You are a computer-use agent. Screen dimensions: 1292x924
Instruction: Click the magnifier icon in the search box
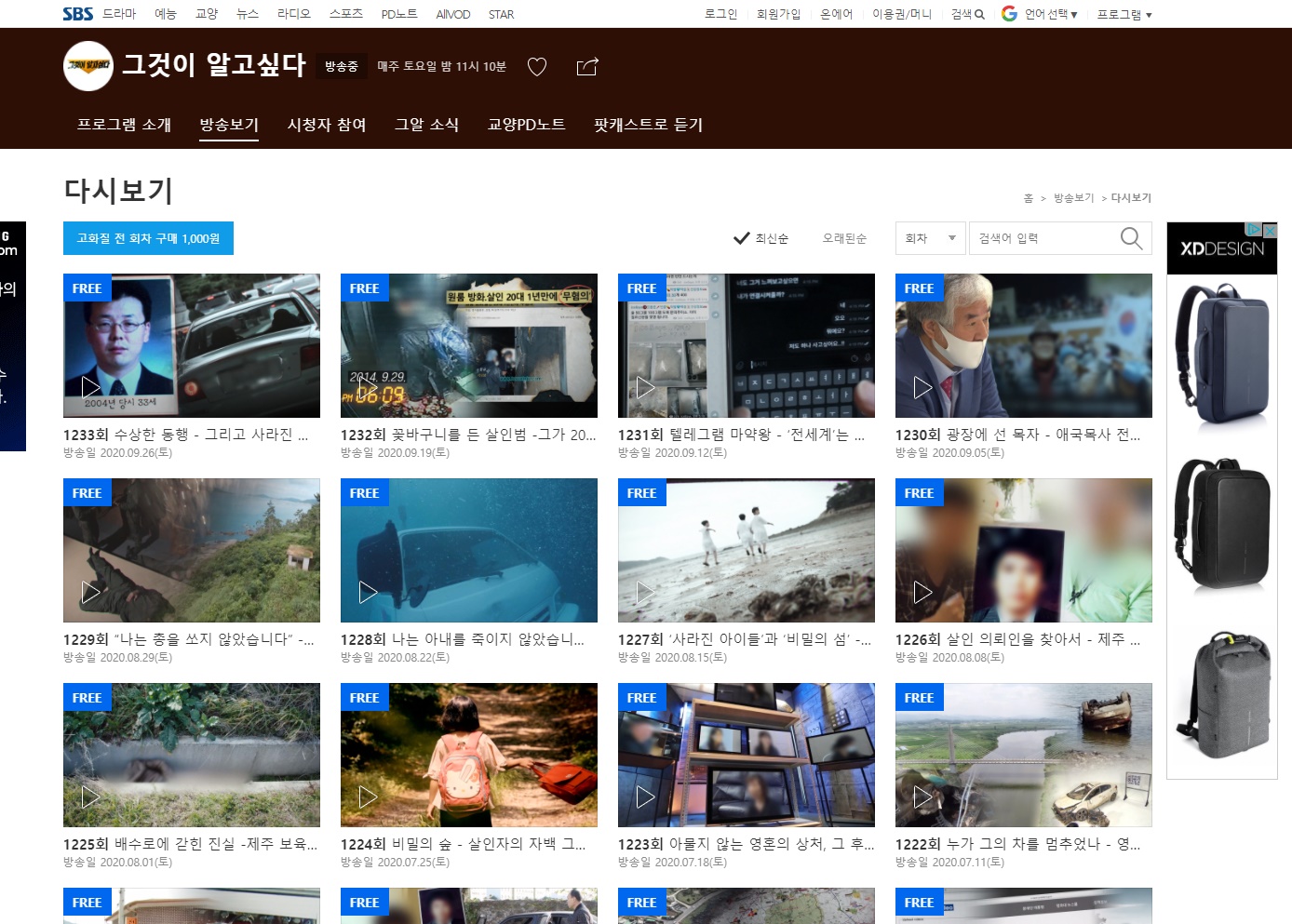[1131, 238]
